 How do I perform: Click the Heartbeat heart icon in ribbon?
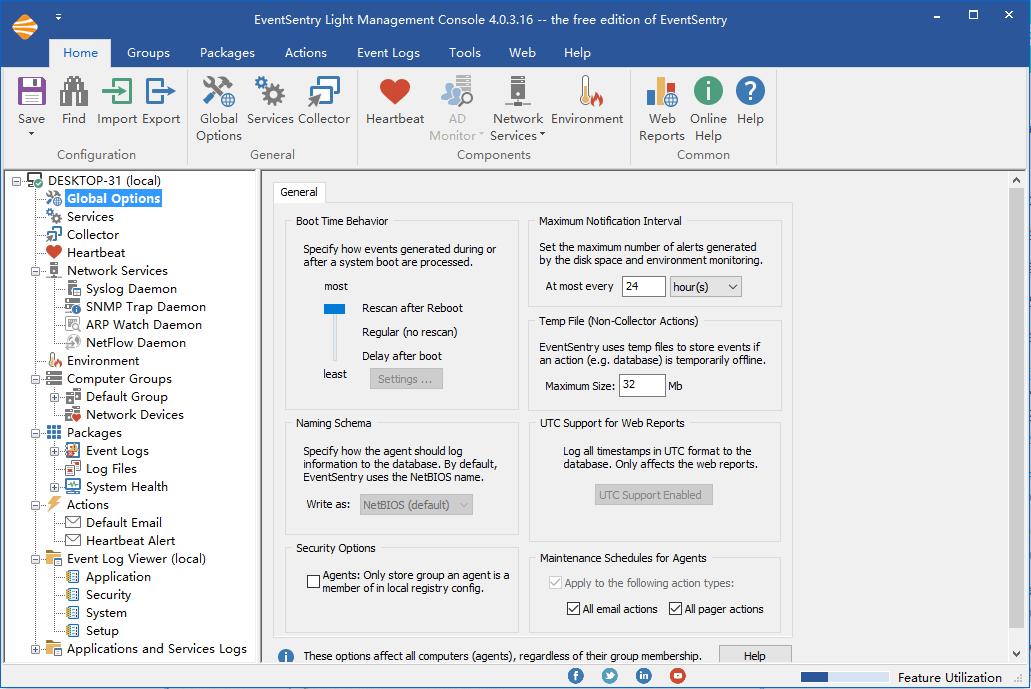tap(395, 91)
